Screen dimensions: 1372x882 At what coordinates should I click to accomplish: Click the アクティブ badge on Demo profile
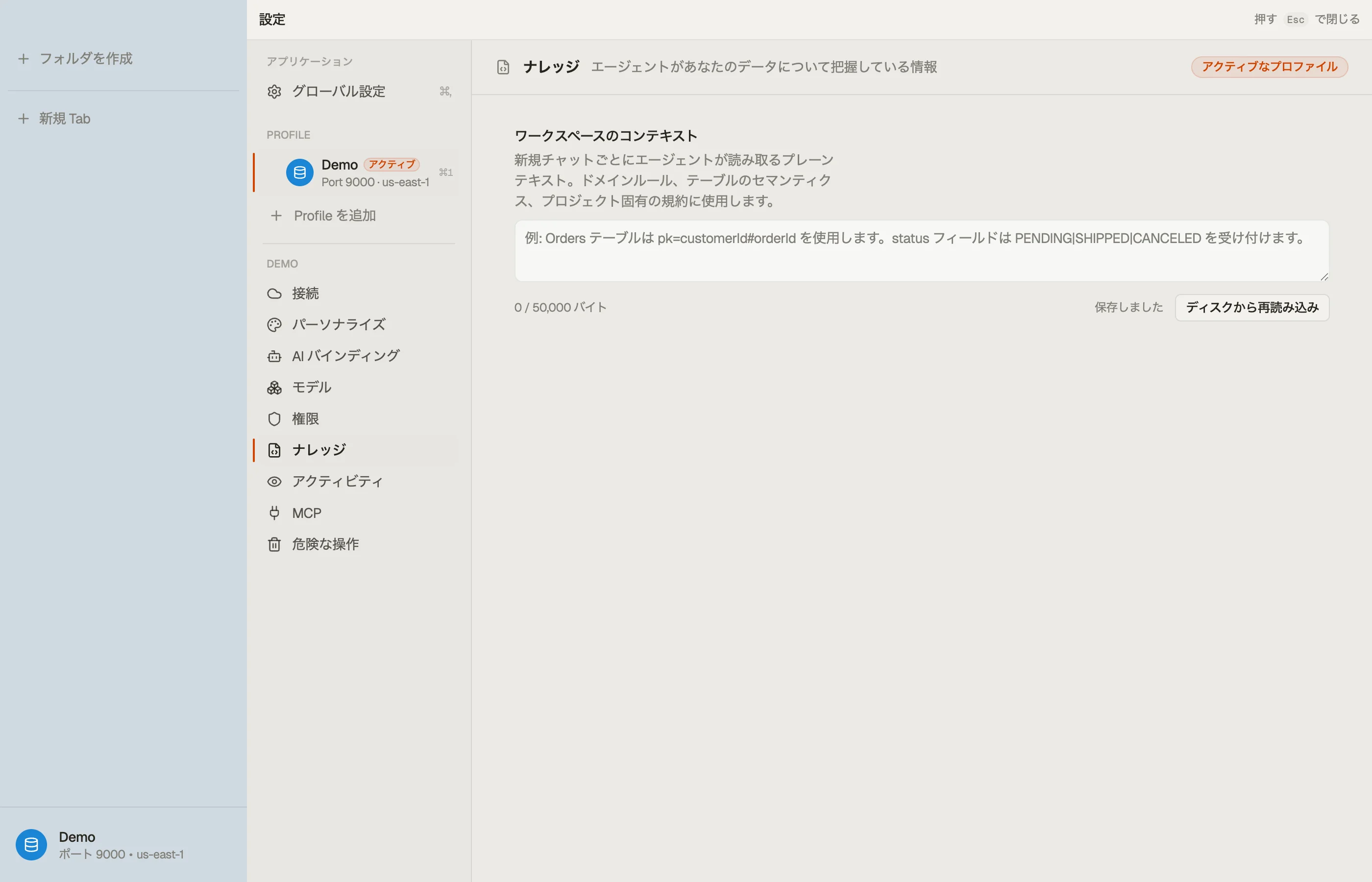pyautogui.click(x=392, y=165)
